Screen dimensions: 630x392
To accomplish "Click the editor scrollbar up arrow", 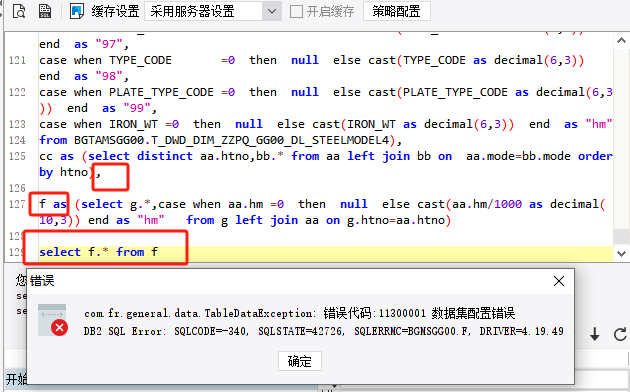I will pos(621,41).
